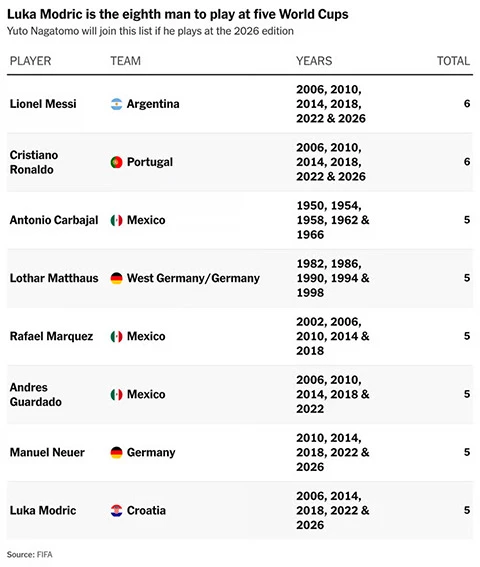Click the Lionel Messi player name
Screen dimensions: 480x567
tap(43, 104)
